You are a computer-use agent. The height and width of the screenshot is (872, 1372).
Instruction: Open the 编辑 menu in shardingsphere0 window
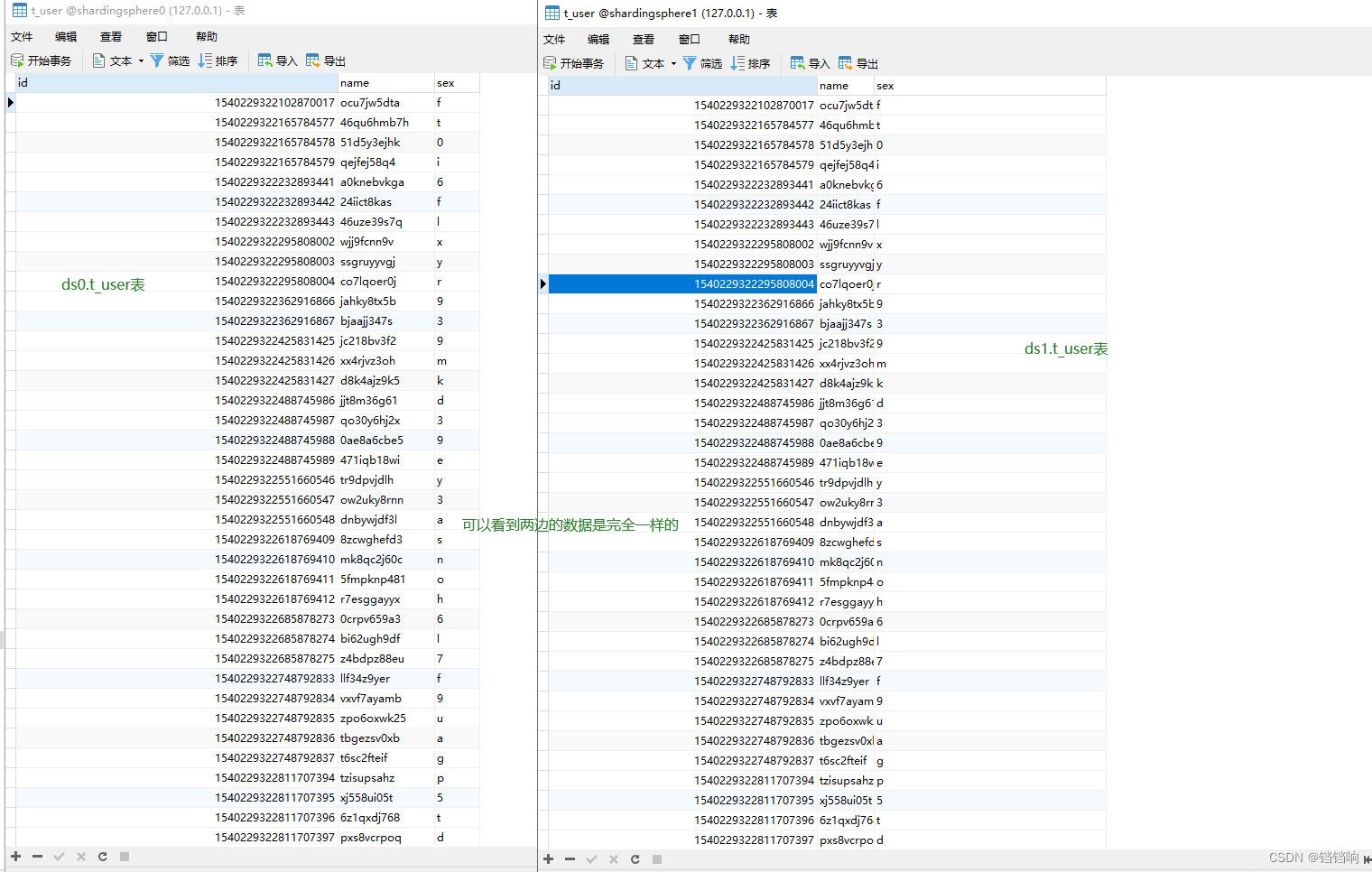pyautogui.click(x=66, y=37)
